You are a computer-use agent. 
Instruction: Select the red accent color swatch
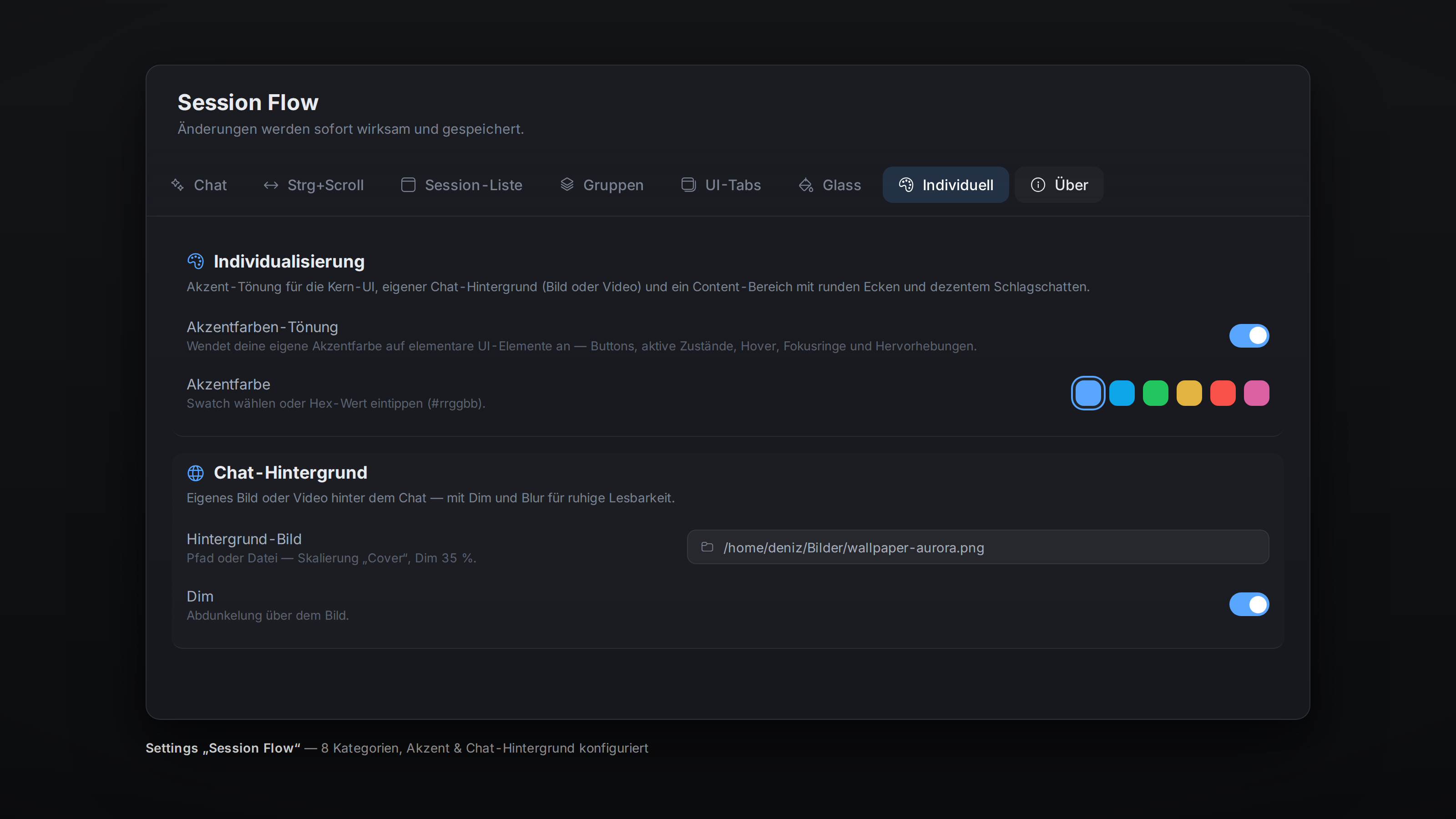coord(1223,393)
